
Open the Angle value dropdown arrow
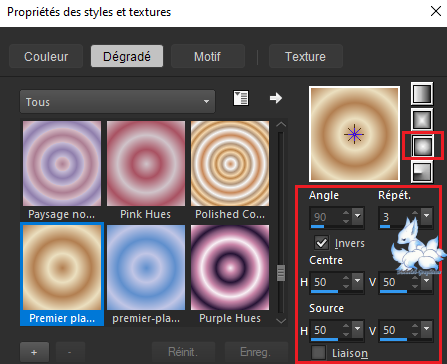click(x=358, y=216)
